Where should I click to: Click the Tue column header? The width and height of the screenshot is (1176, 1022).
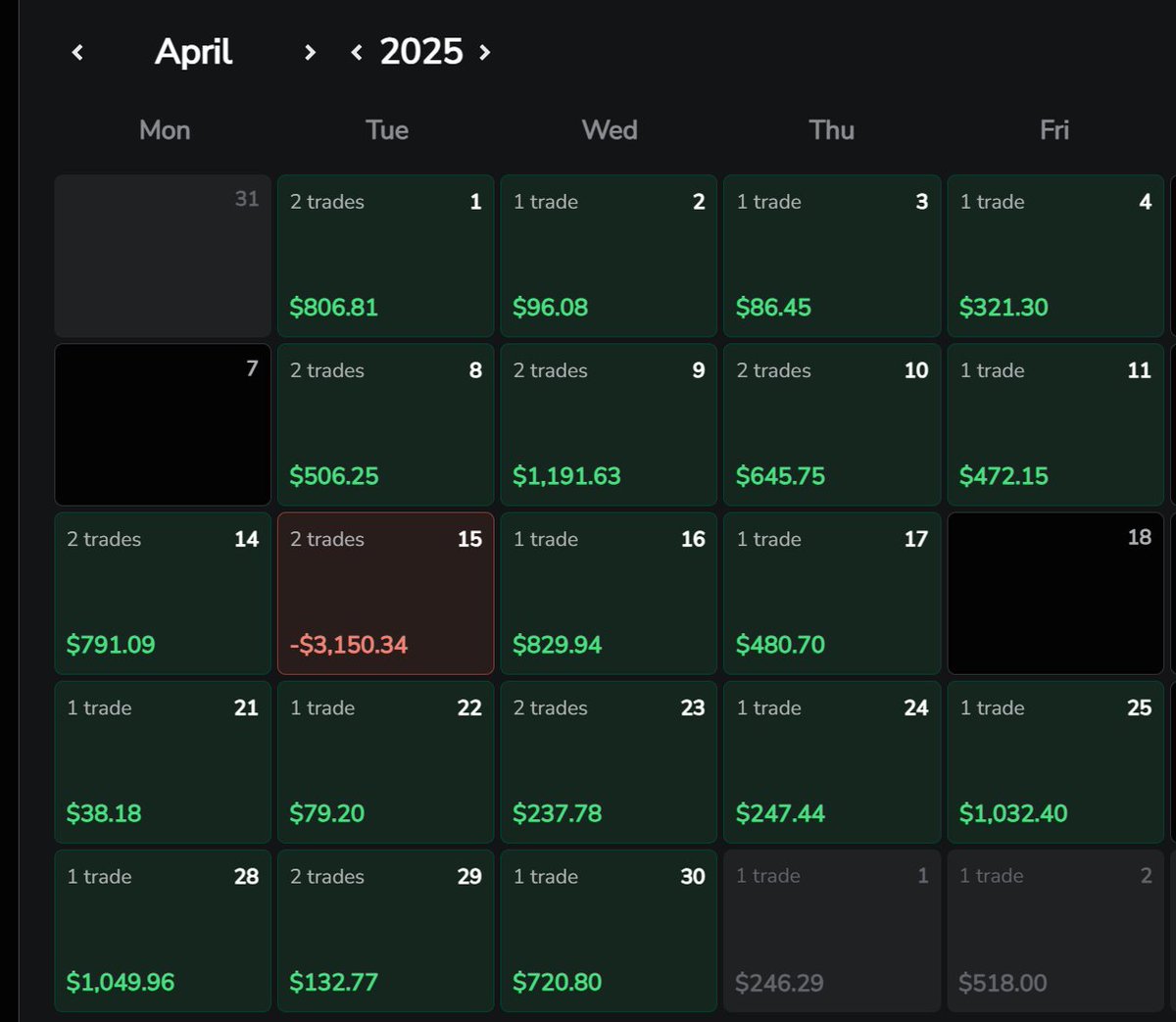[x=387, y=130]
